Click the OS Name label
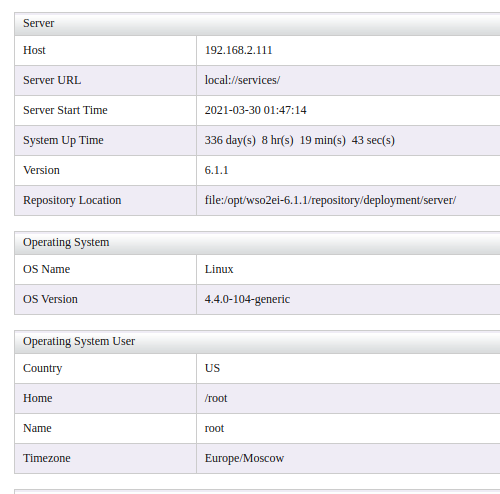This screenshot has width=500, height=494. pyautogui.click(x=46, y=269)
